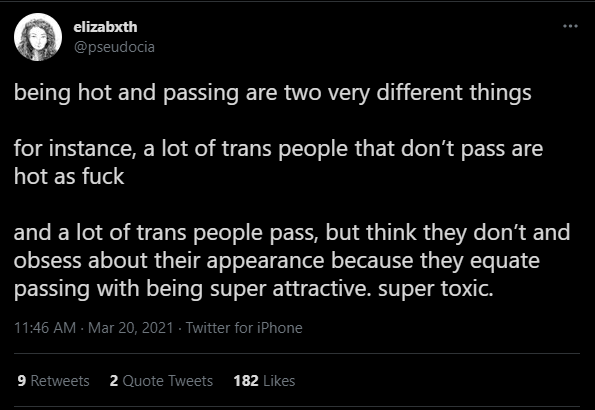Click the 'super toxic.' closing words
The height and width of the screenshot is (410, 595).
coord(436,289)
